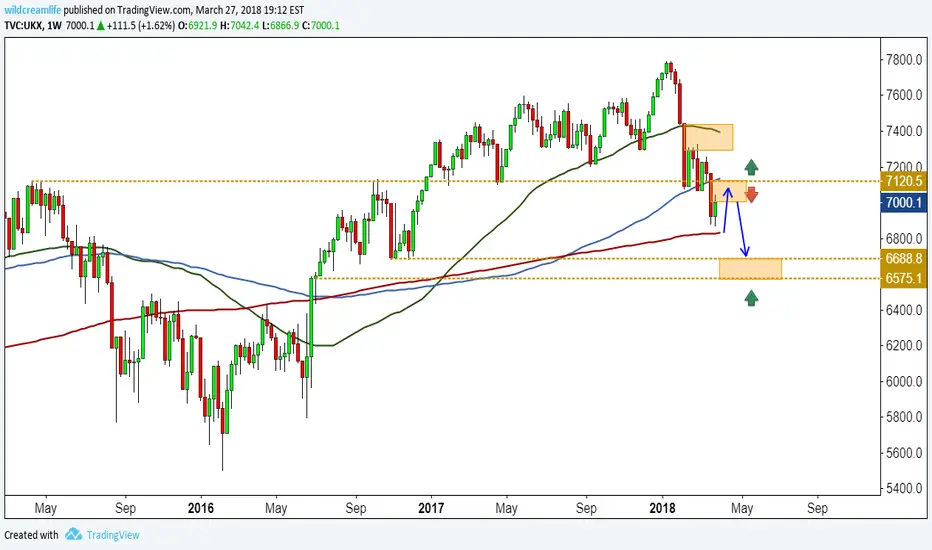Viewport: 932px width, 550px height.
Task: Click the 5400.0 price axis label
Action: point(904,488)
